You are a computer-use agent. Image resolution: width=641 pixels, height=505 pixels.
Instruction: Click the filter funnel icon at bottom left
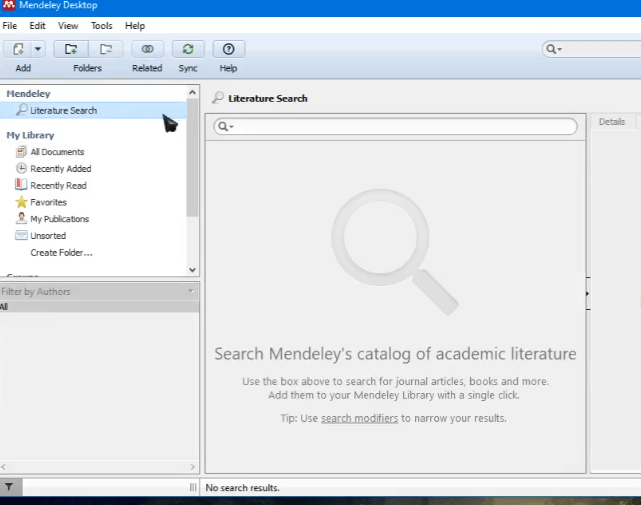(9, 487)
